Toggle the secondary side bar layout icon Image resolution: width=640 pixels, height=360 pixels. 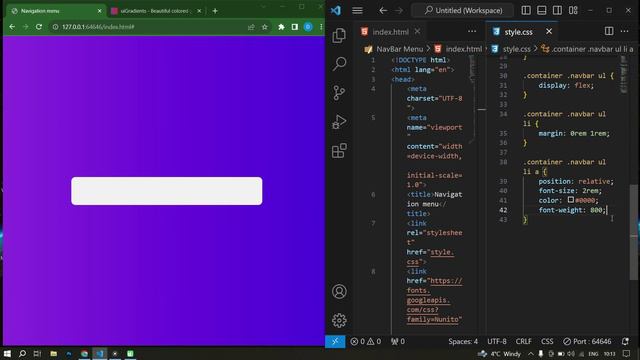pos(557,10)
